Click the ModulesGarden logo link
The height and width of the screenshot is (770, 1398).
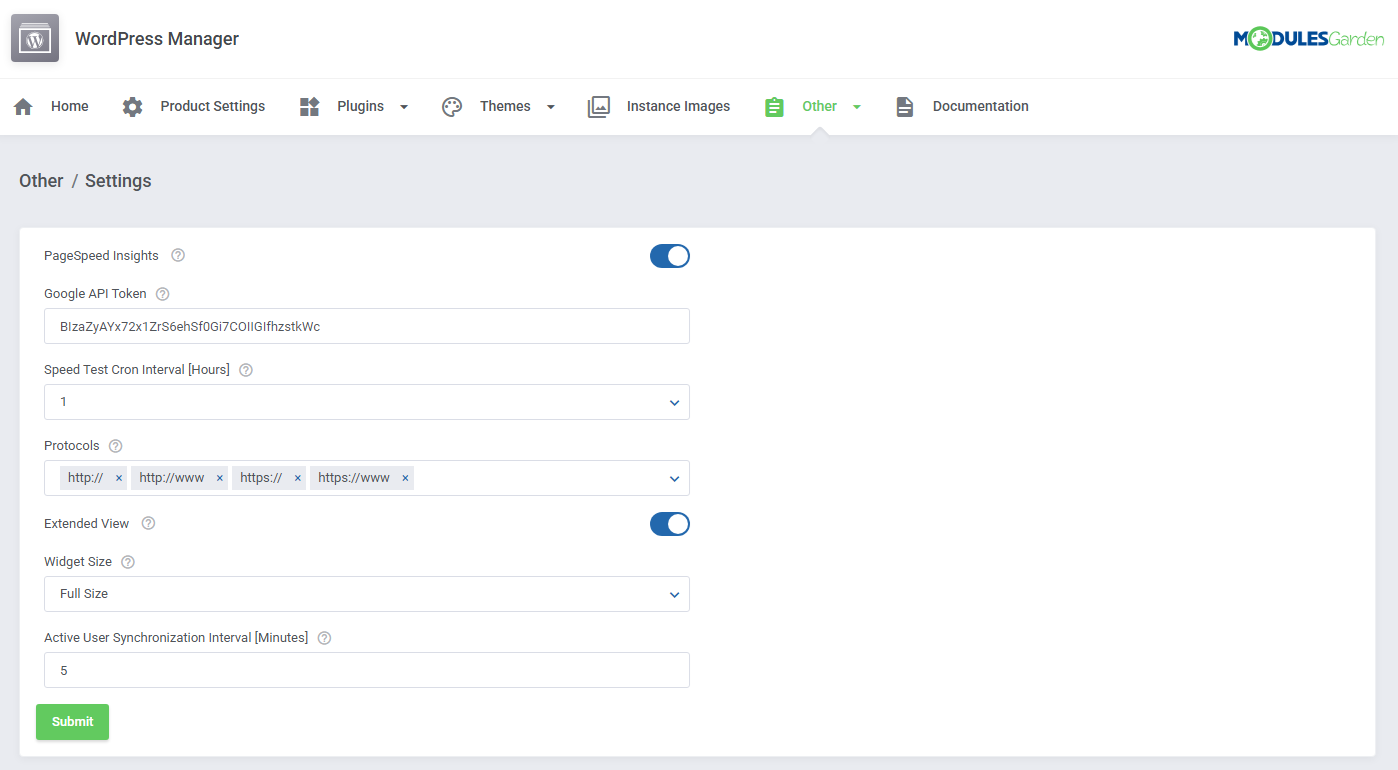(x=1309, y=37)
